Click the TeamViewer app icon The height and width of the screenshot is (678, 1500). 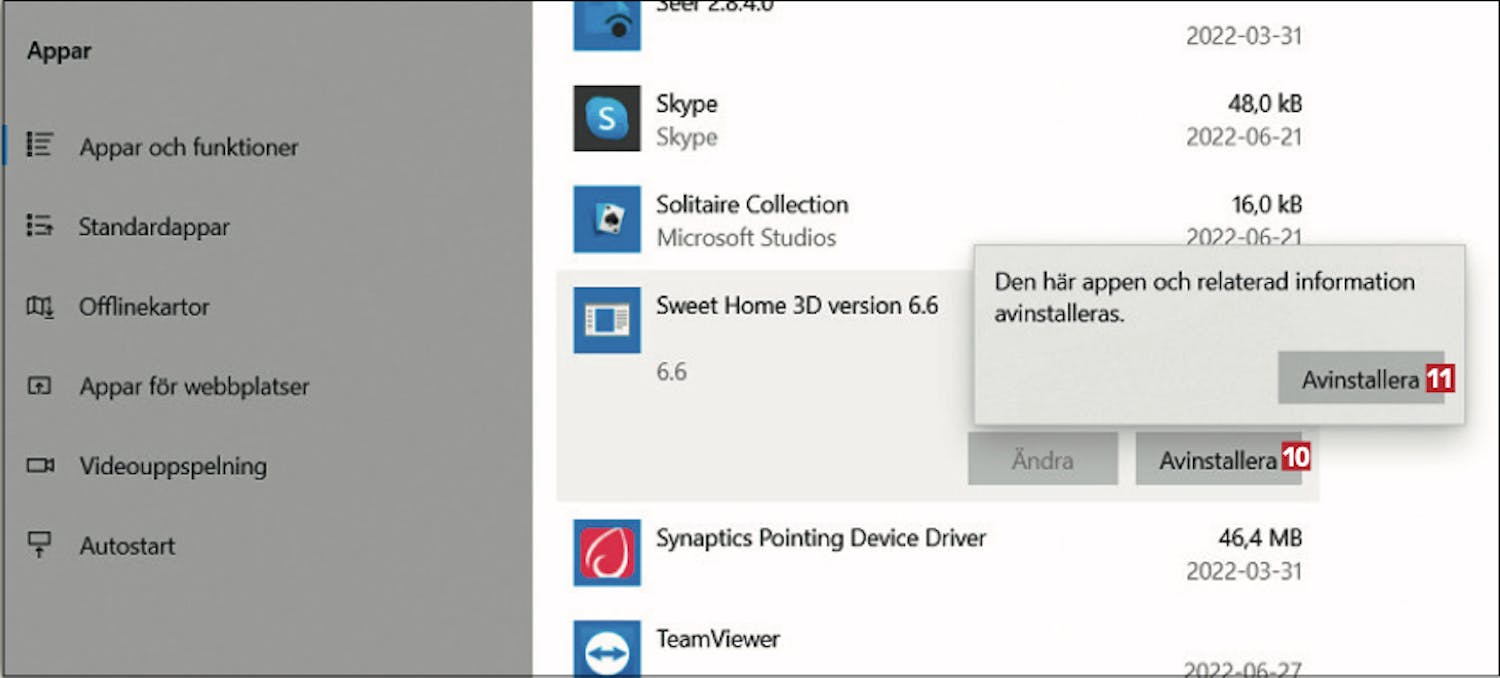(x=607, y=649)
